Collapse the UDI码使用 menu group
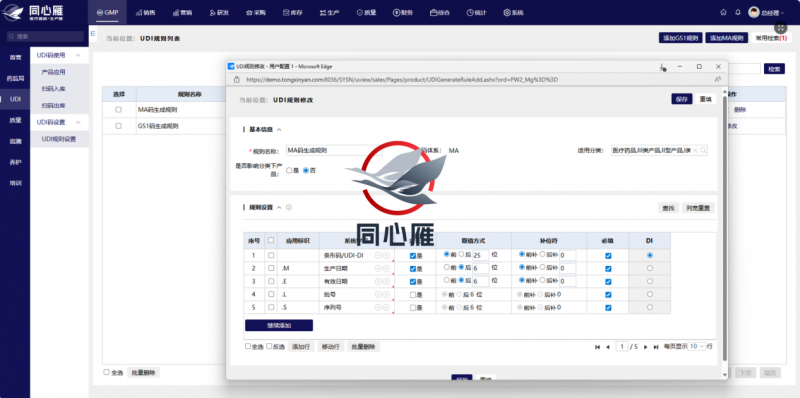 point(79,55)
